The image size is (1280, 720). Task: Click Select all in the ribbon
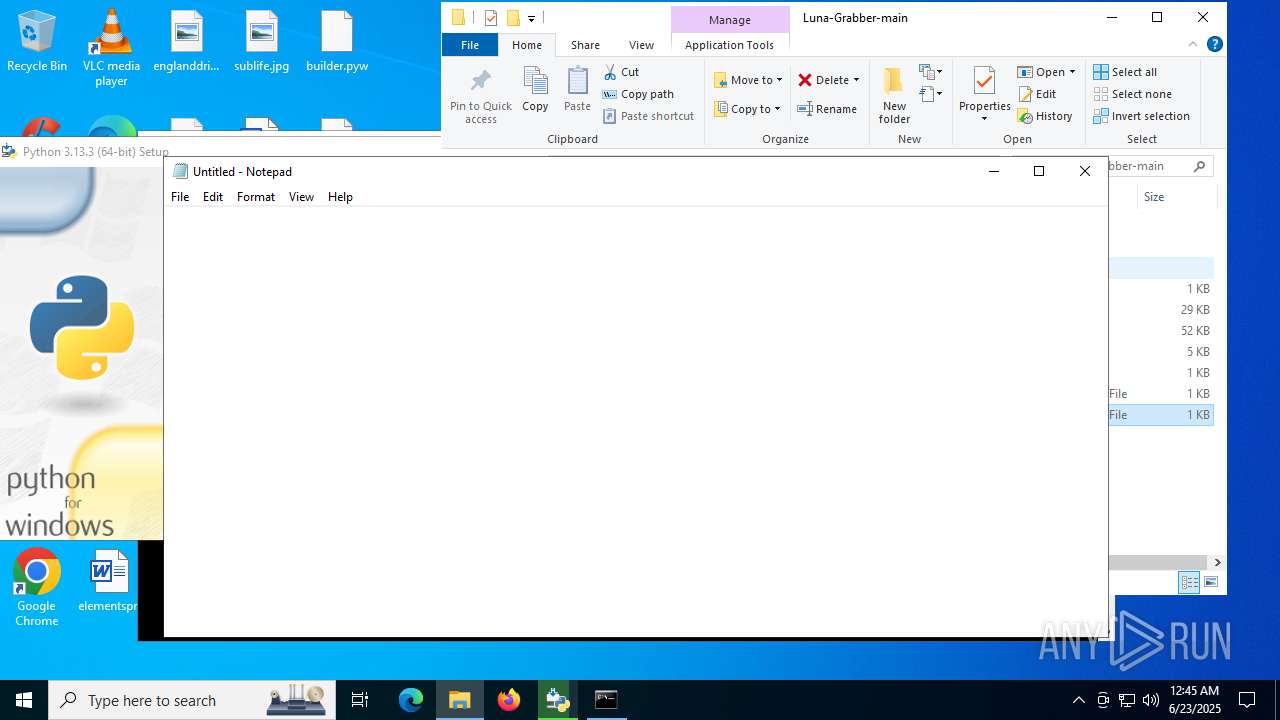click(1125, 72)
